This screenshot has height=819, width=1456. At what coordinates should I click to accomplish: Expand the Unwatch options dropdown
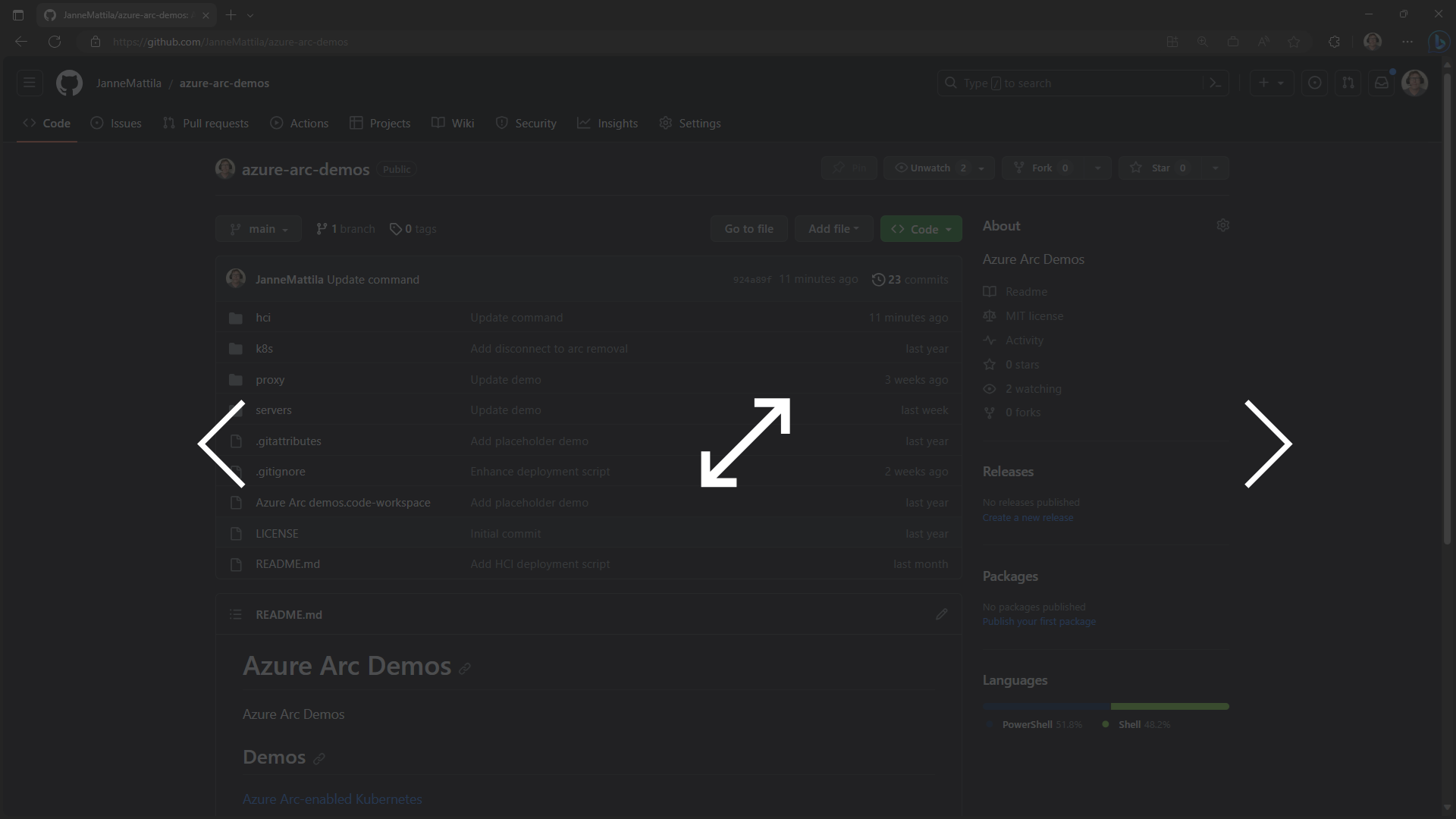(981, 168)
